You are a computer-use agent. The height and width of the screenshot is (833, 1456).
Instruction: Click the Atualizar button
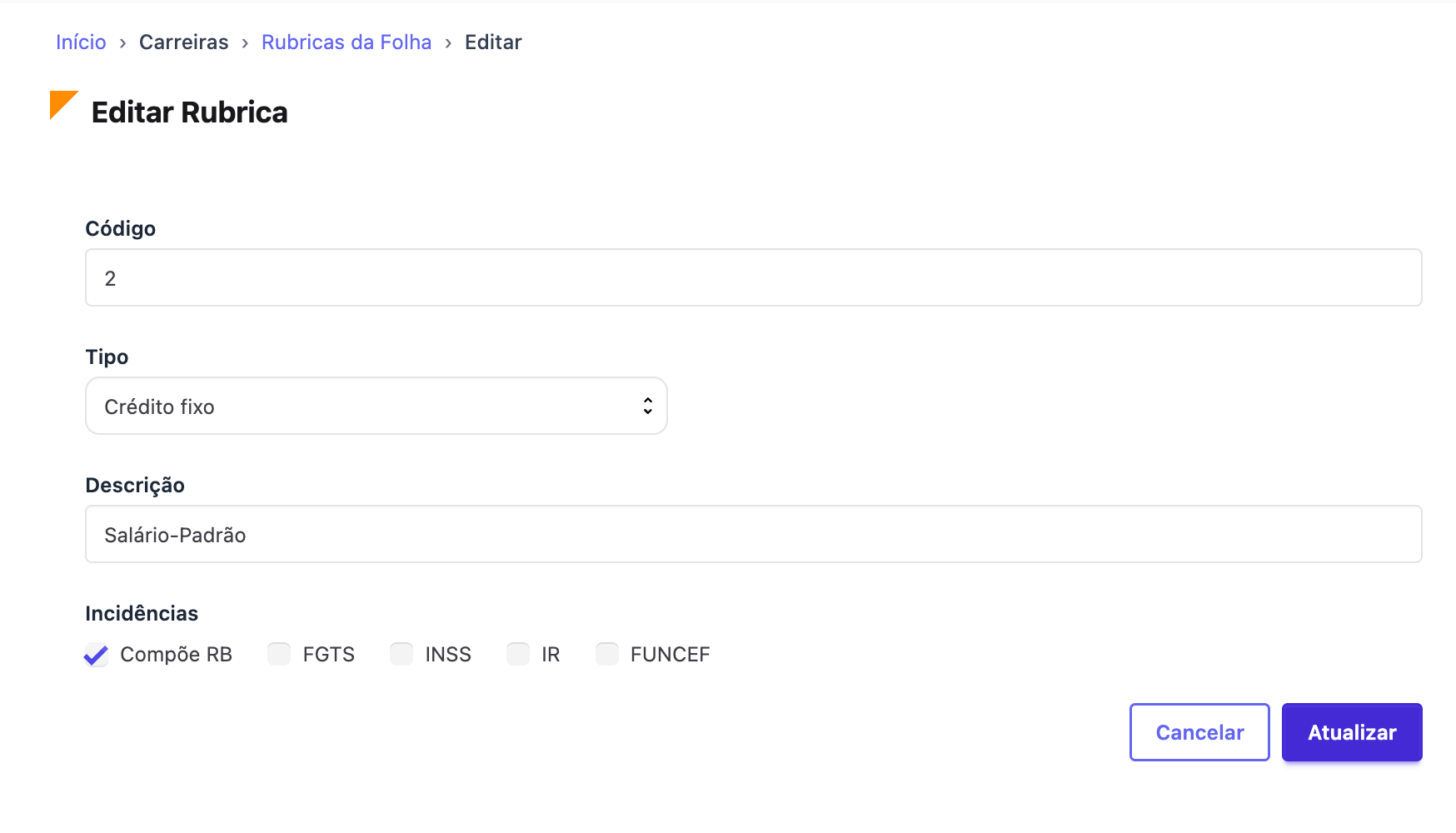(x=1352, y=732)
